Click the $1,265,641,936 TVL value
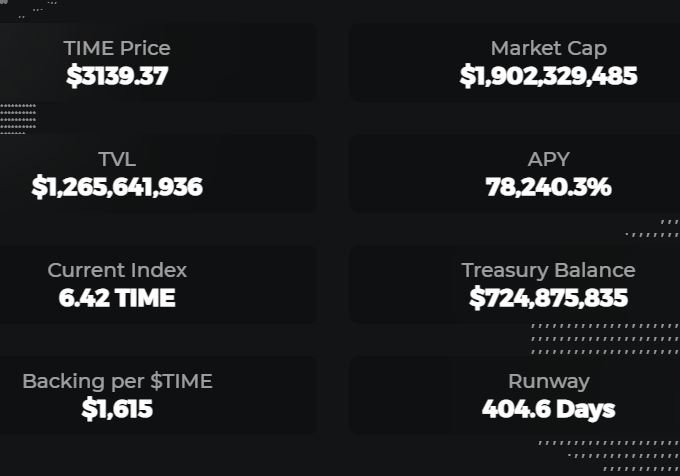 point(117,187)
